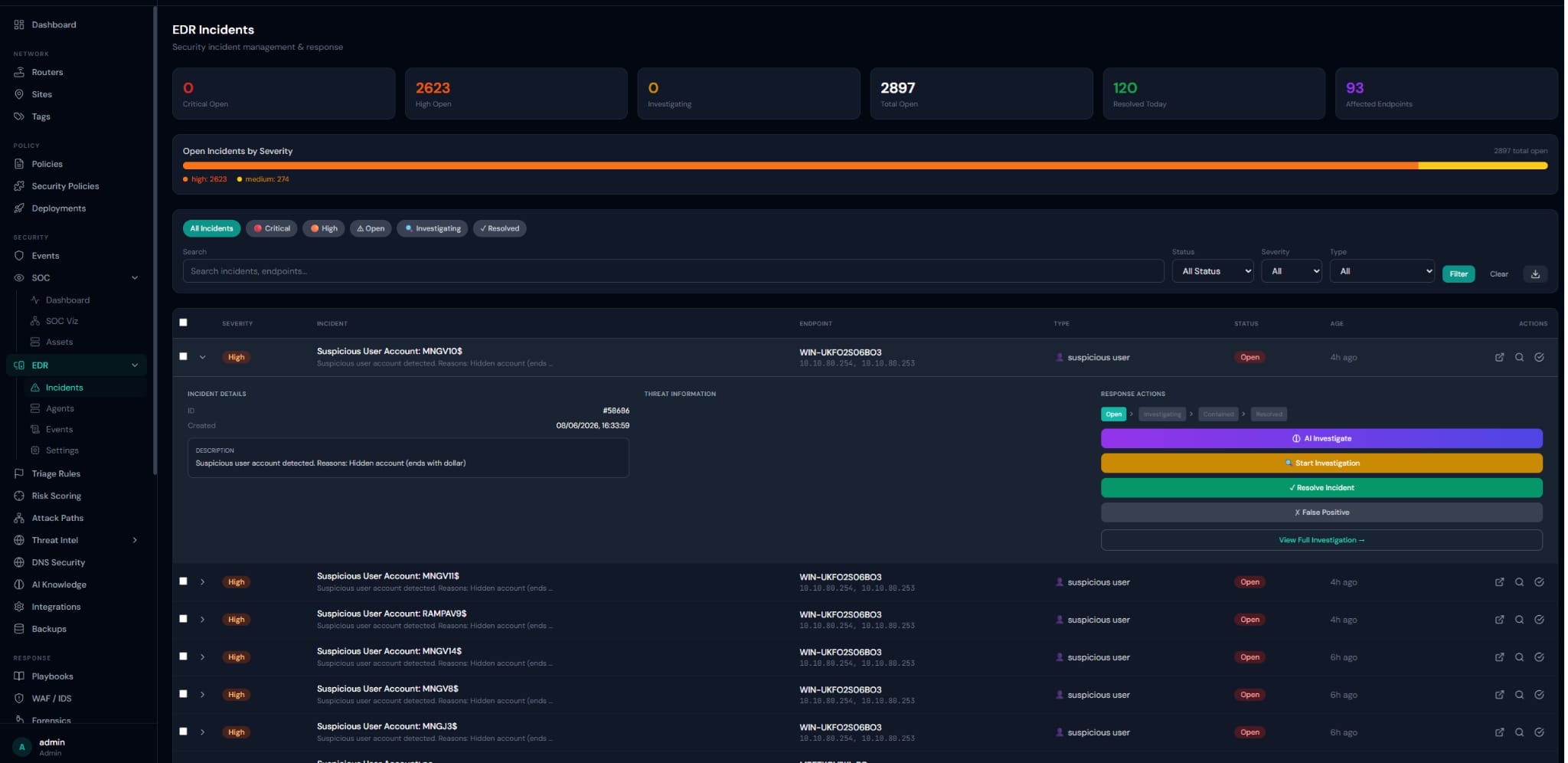Expand the MNGV14$ incident row

coord(203,657)
